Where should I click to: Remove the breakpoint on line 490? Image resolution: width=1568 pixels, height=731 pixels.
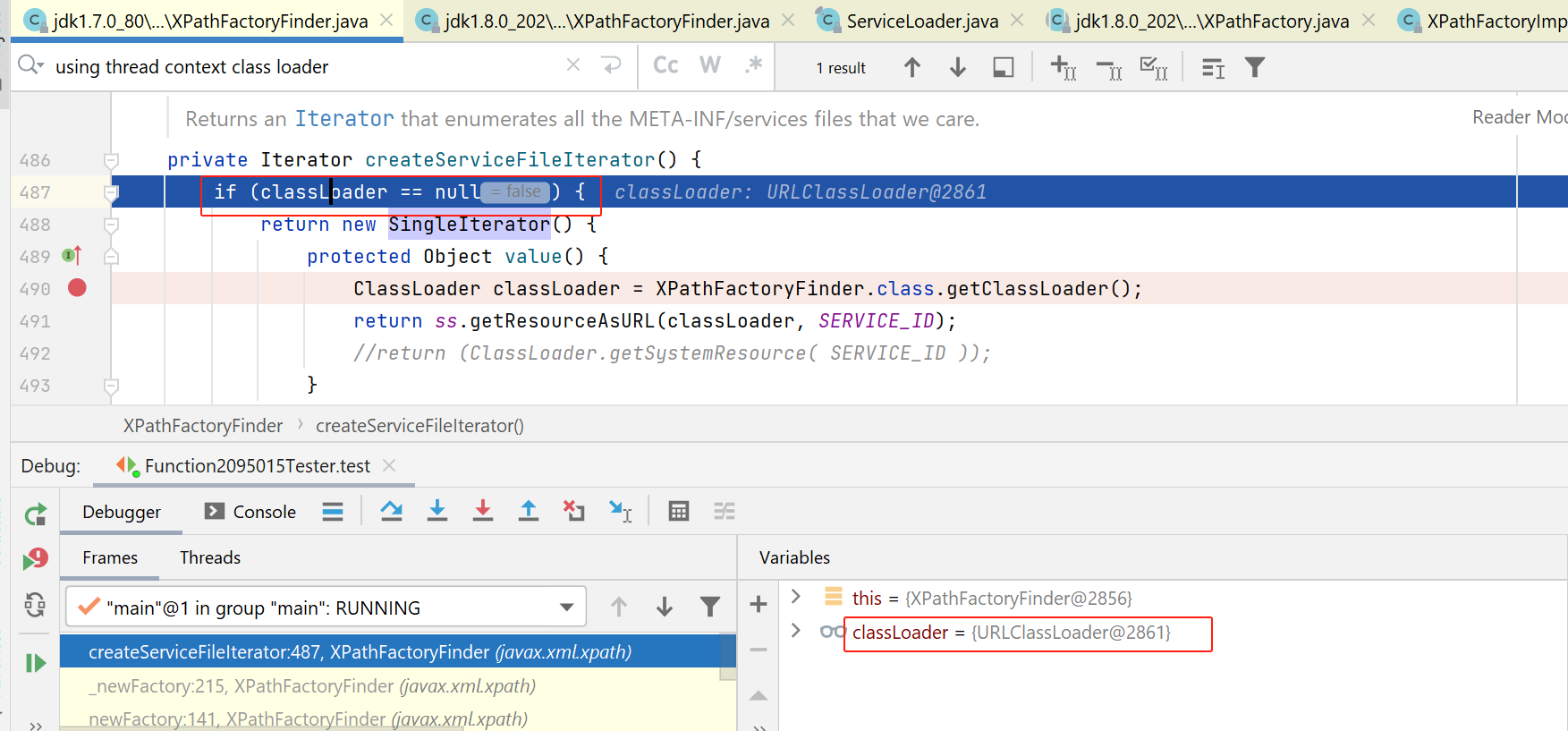tap(78, 288)
